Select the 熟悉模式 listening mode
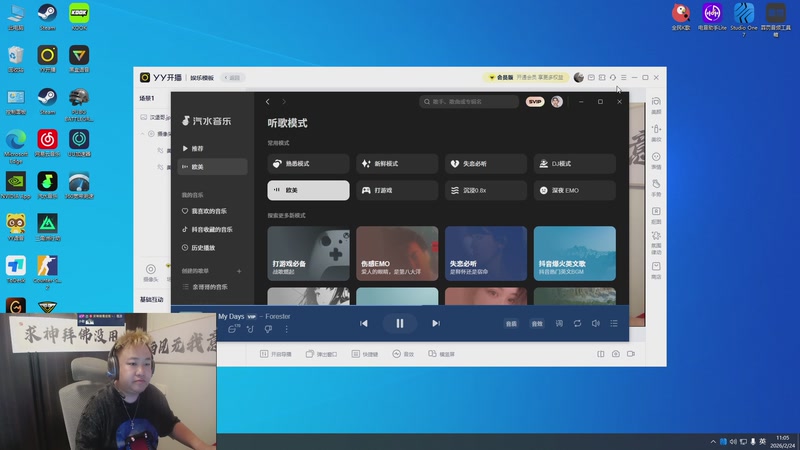This screenshot has height=450, width=800. point(308,164)
